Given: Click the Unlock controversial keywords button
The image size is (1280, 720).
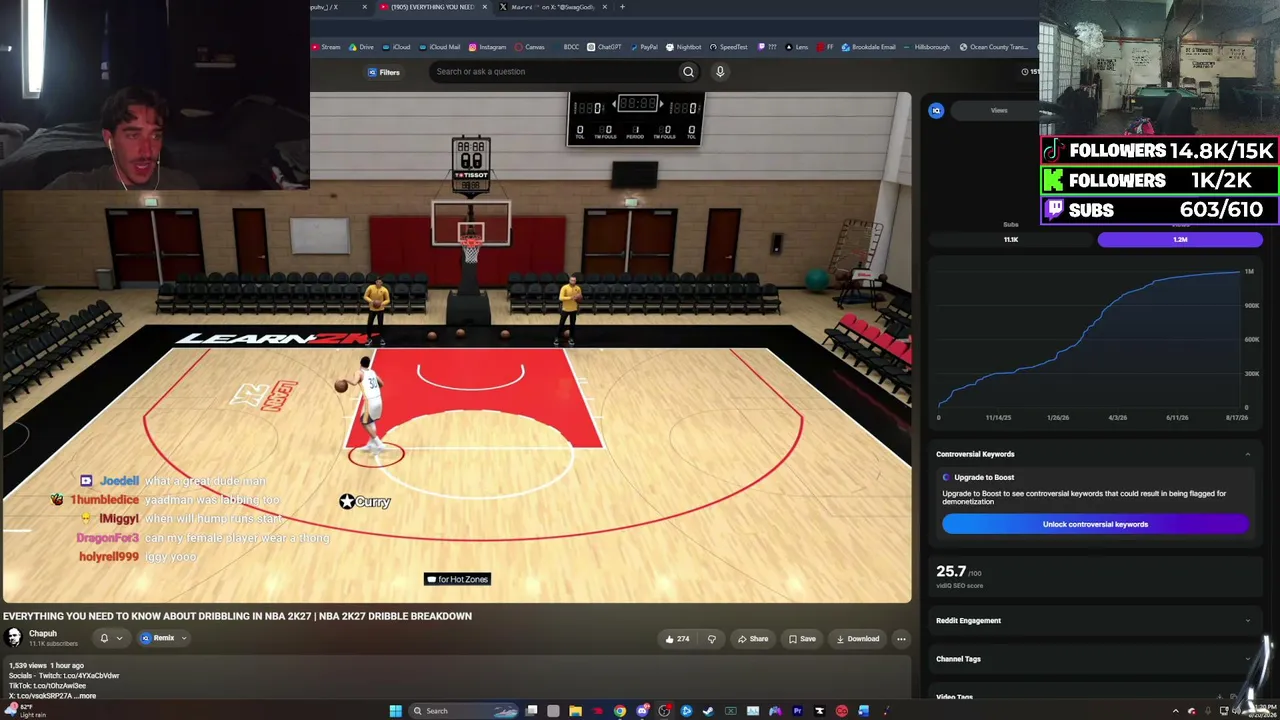Looking at the screenshot, I should pyautogui.click(x=1095, y=524).
